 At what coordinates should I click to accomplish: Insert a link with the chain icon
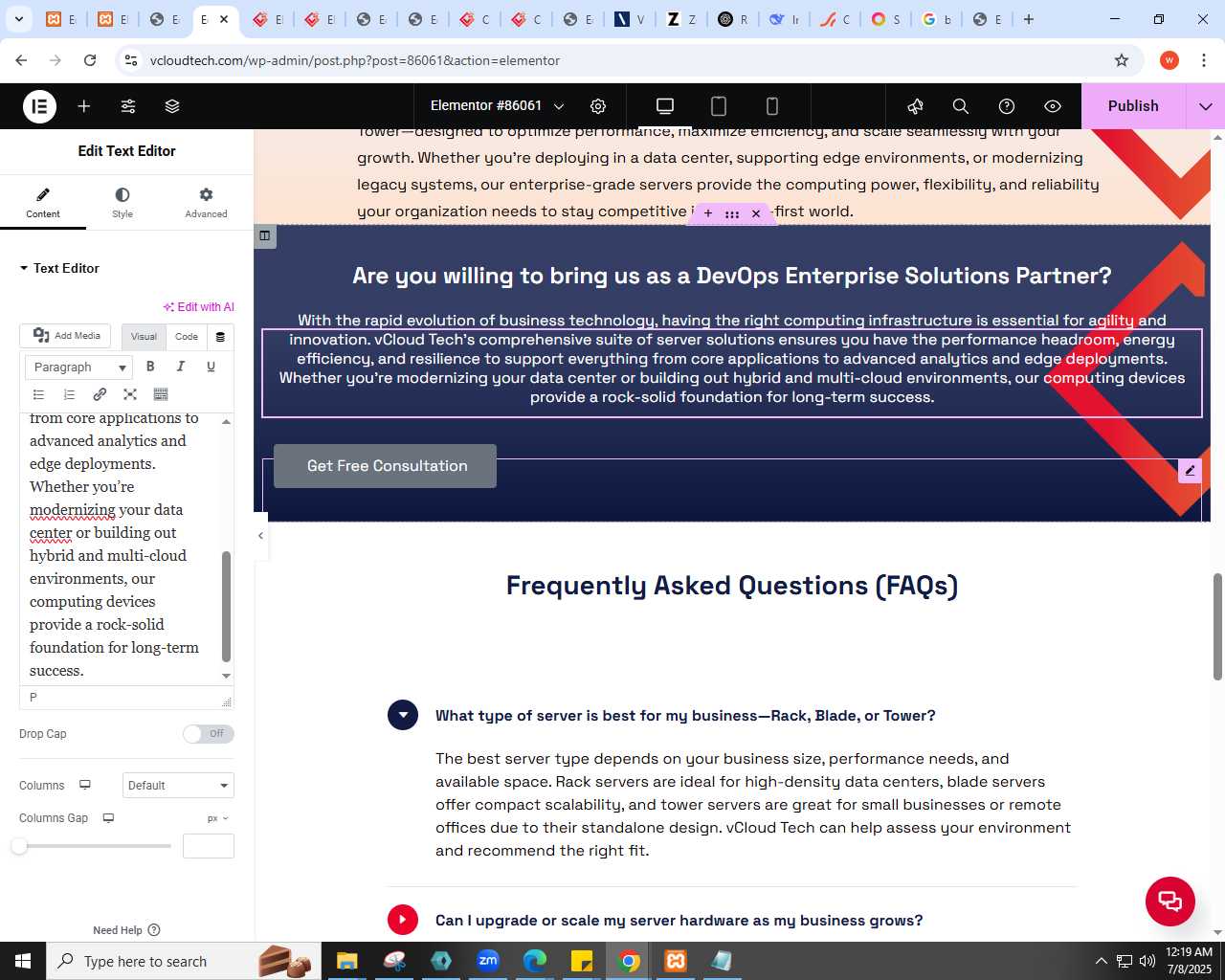pos(100,394)
